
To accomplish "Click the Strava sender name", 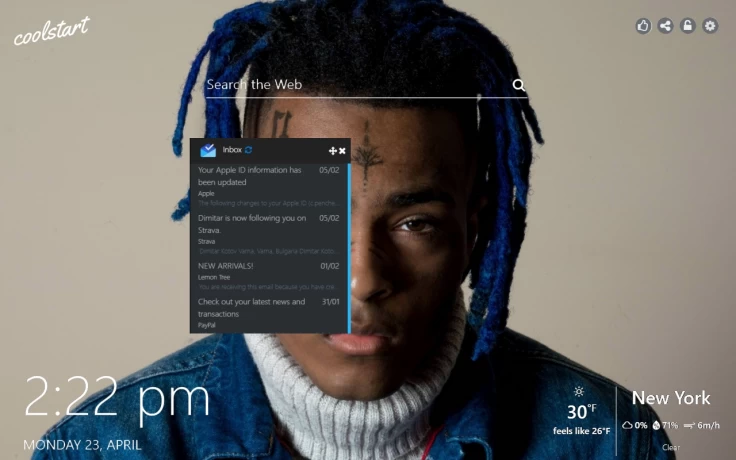I will tap(207, 241).
